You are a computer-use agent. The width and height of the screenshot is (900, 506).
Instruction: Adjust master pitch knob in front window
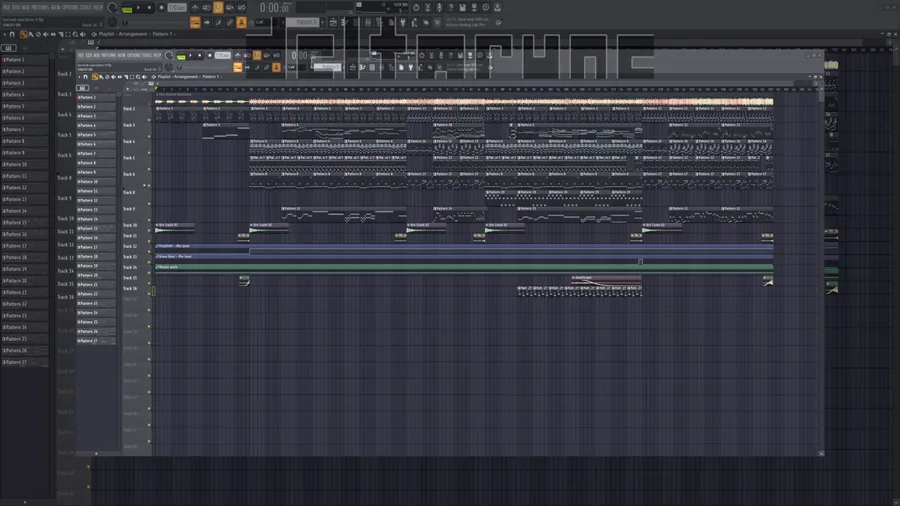click(169, 67)
